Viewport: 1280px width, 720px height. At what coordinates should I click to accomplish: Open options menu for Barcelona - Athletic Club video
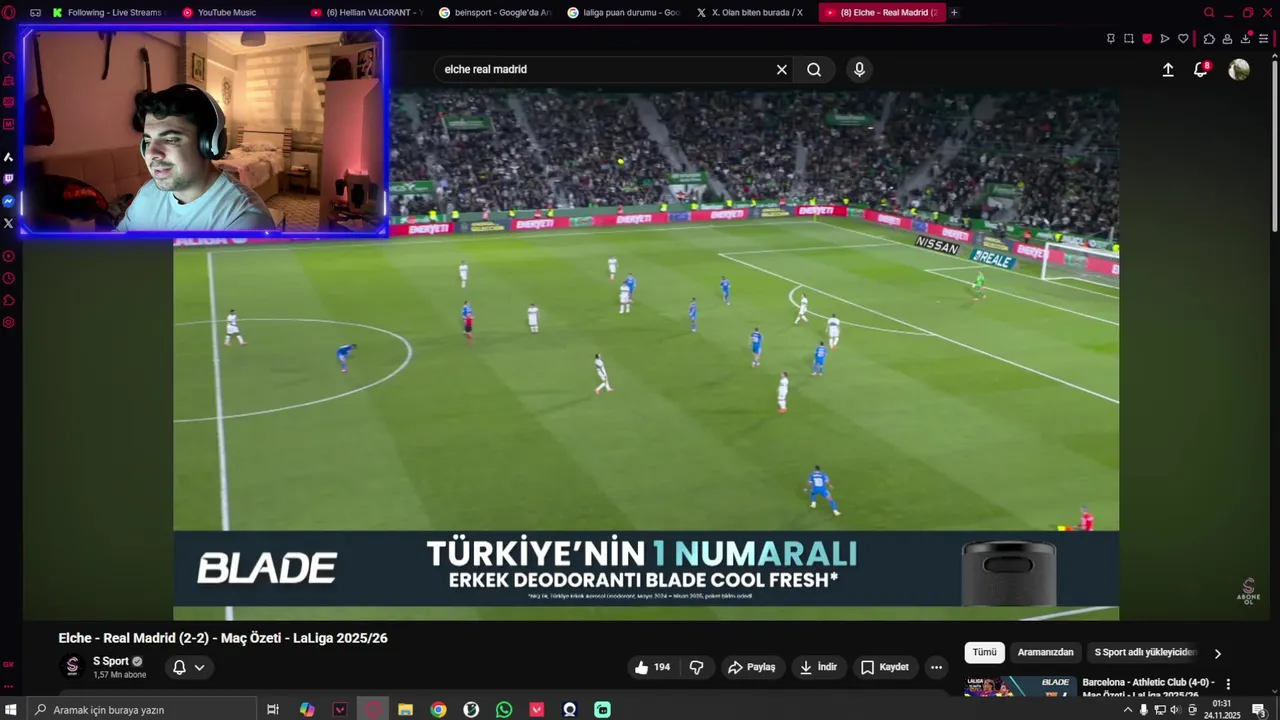pos(1228,684)
